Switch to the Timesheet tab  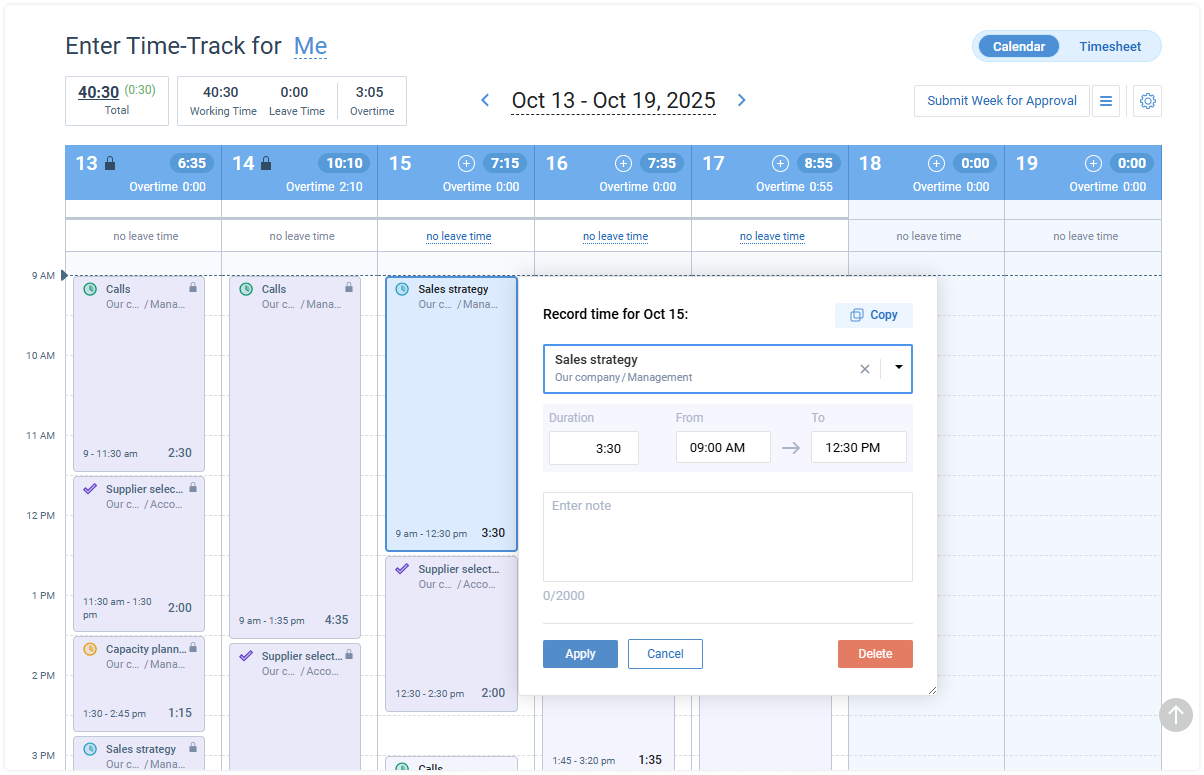tap(1110, 46)
